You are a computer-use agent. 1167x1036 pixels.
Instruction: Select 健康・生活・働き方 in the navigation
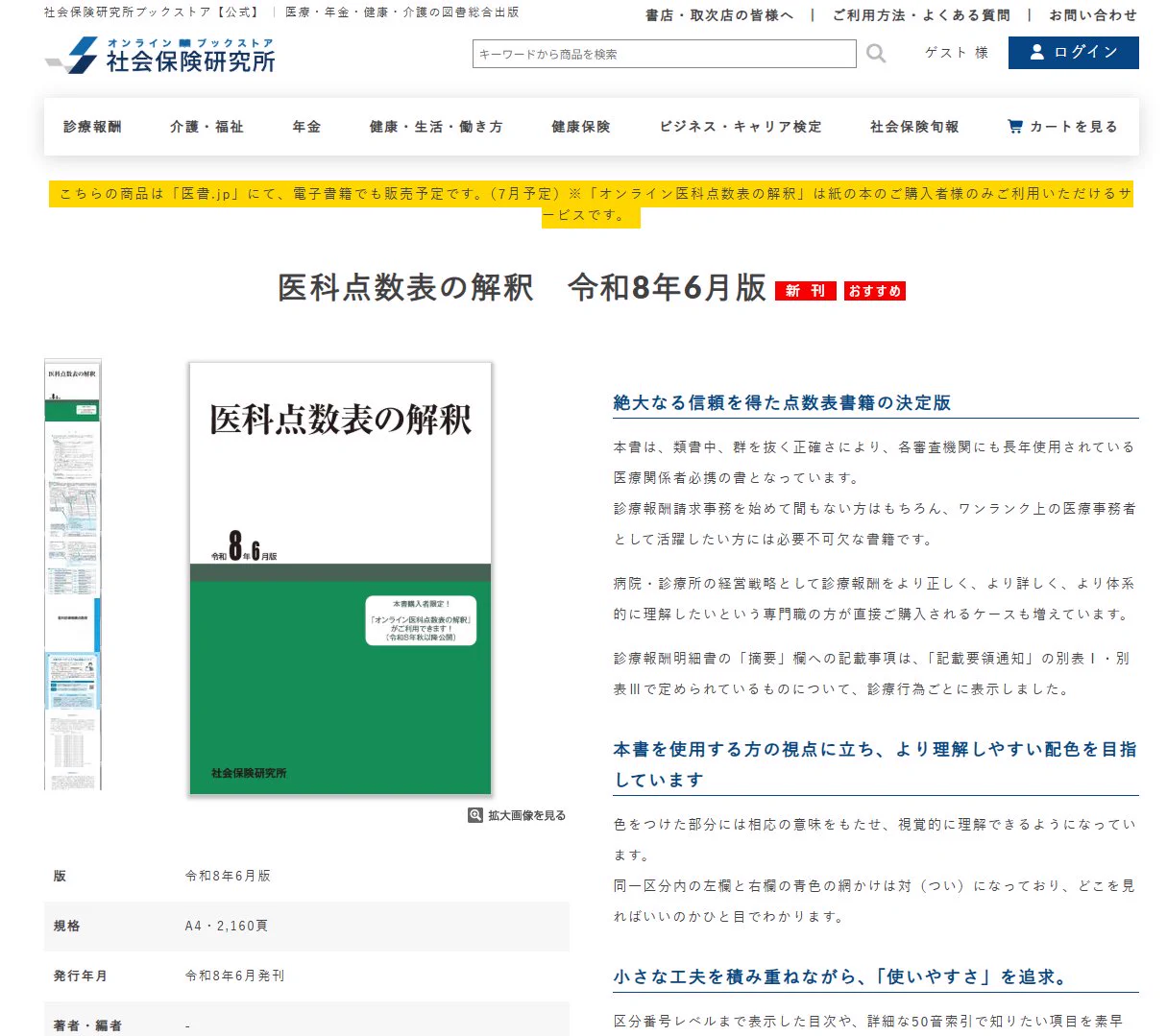pos(436,127)
